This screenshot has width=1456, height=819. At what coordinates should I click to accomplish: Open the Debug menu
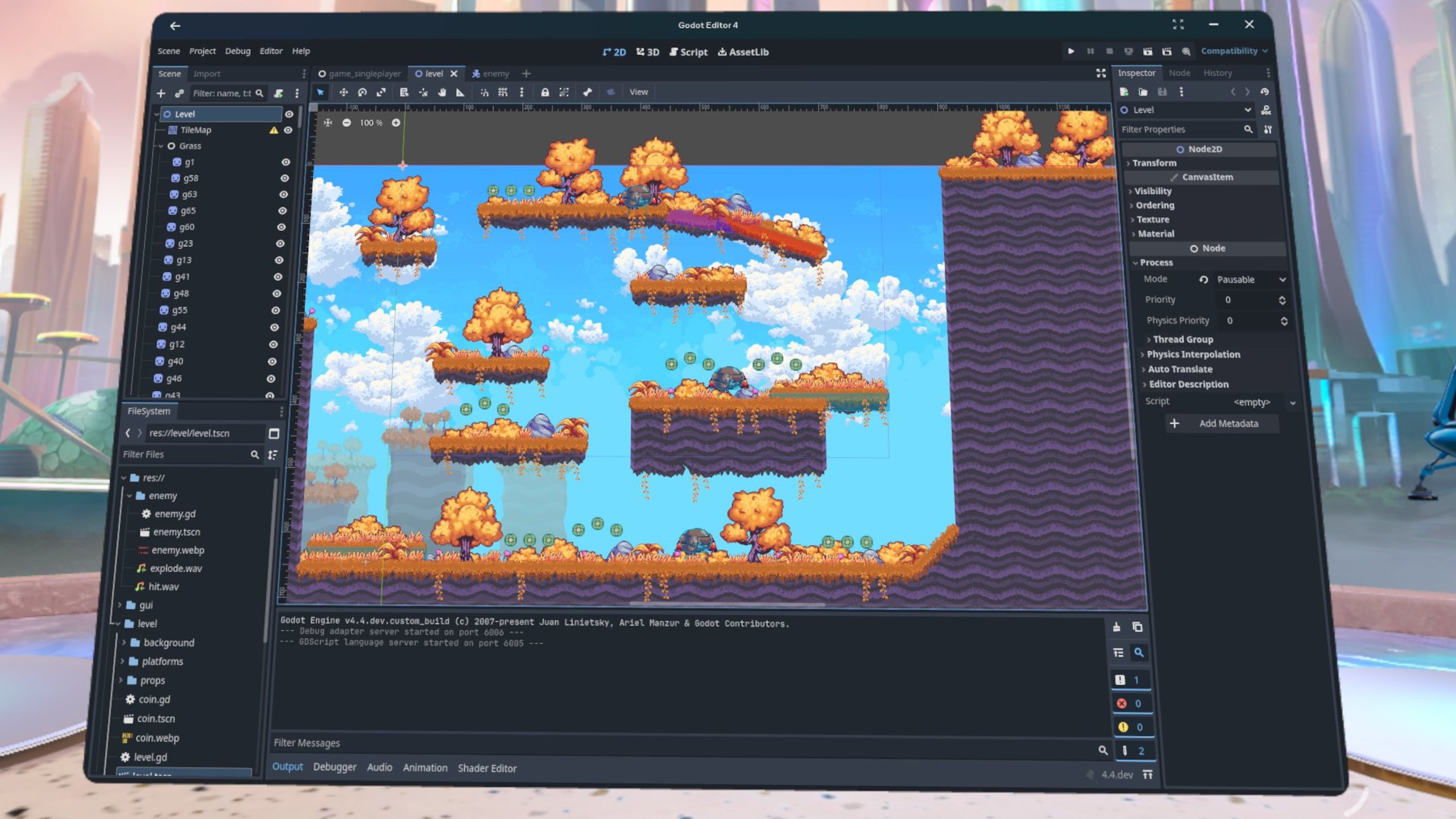pos(237,51)
